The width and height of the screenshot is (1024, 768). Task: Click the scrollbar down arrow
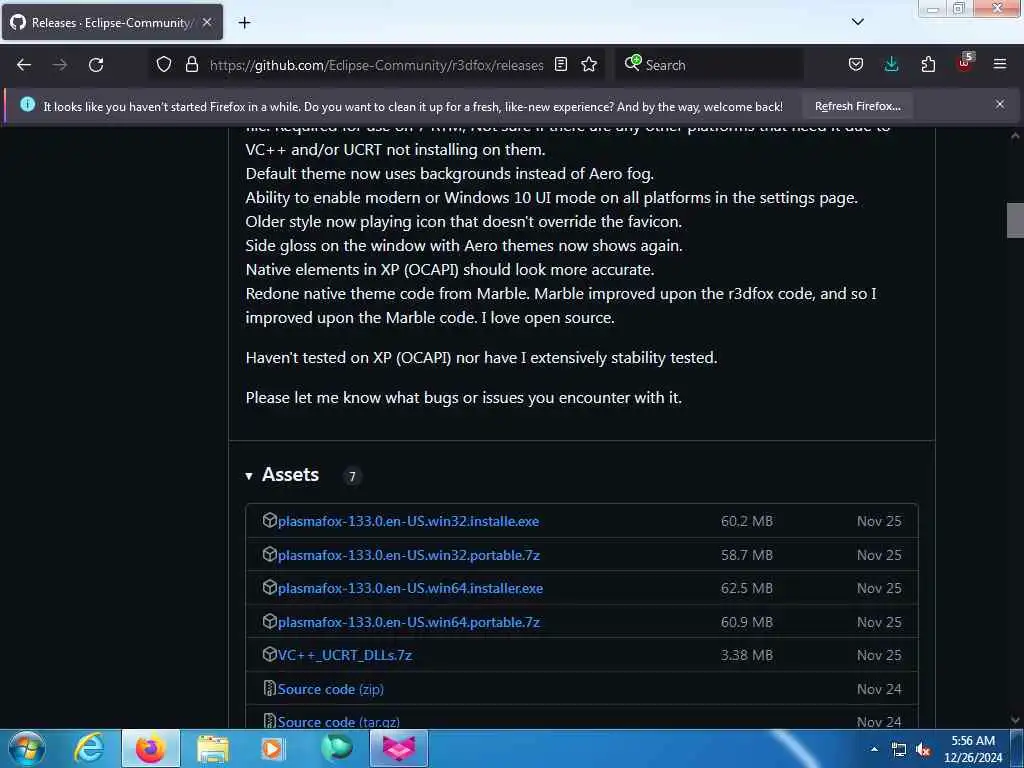tap(1015, 720)
